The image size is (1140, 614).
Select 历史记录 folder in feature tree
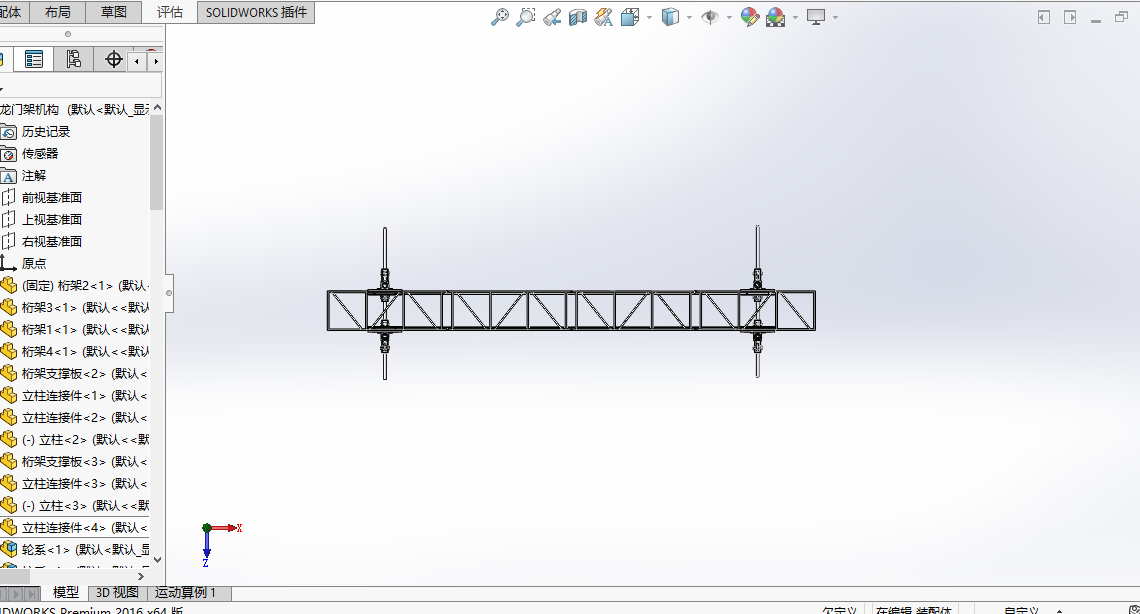coord(46,132)
